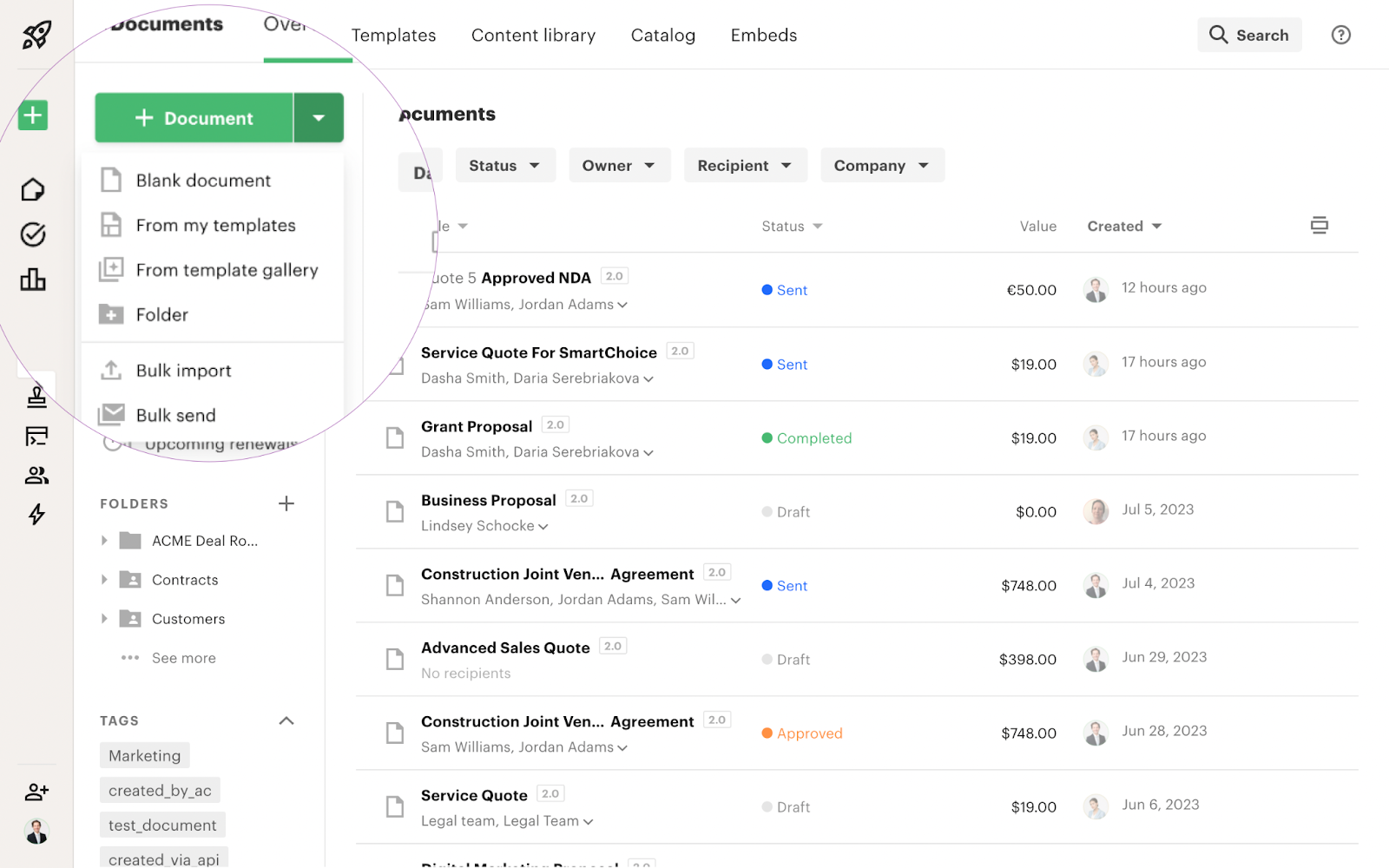Click the Contracts folder icon
Image resolution: width=1389 pixels, height=868 pixels.
130,579
